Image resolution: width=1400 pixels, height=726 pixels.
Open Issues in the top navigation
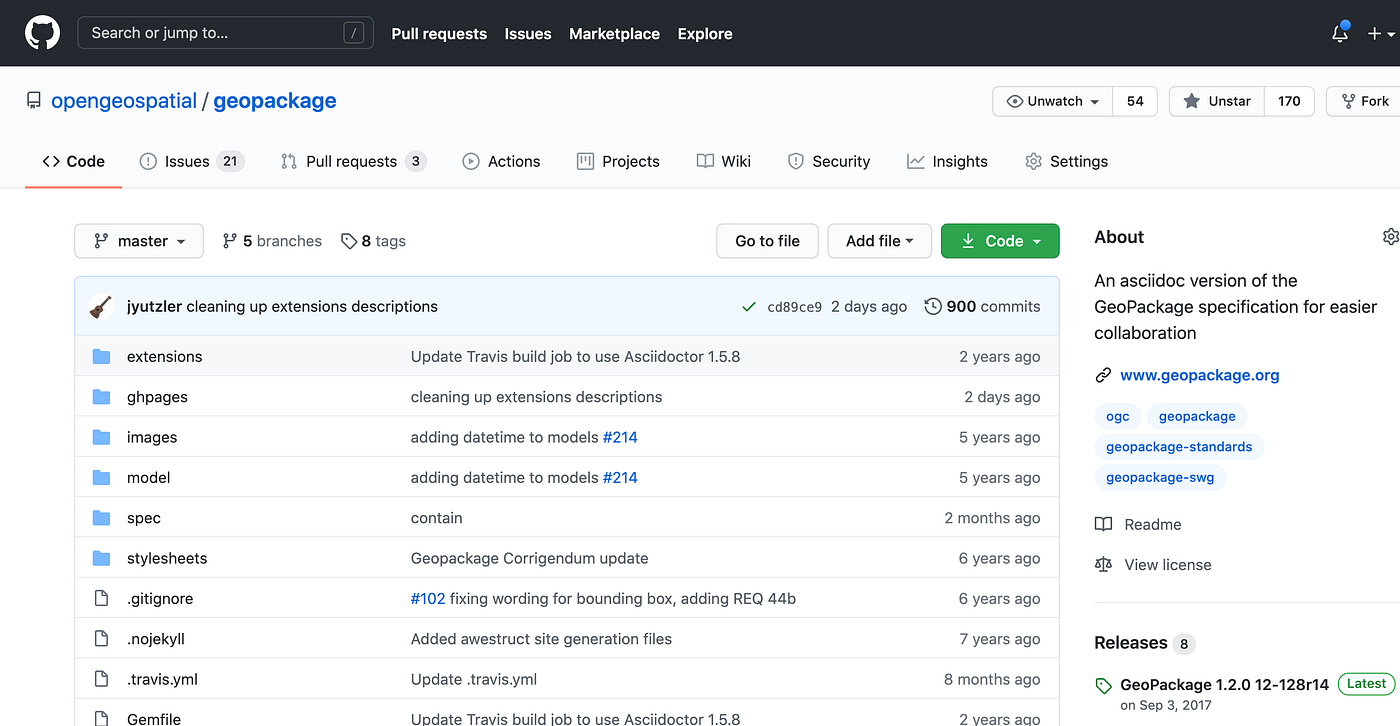pyautogui.click(x=528, y=33)
